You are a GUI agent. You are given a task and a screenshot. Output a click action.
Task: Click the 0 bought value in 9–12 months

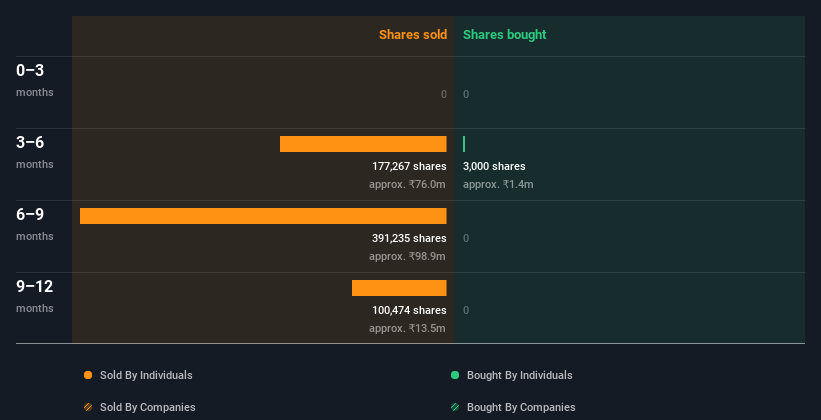pos(466,310)
